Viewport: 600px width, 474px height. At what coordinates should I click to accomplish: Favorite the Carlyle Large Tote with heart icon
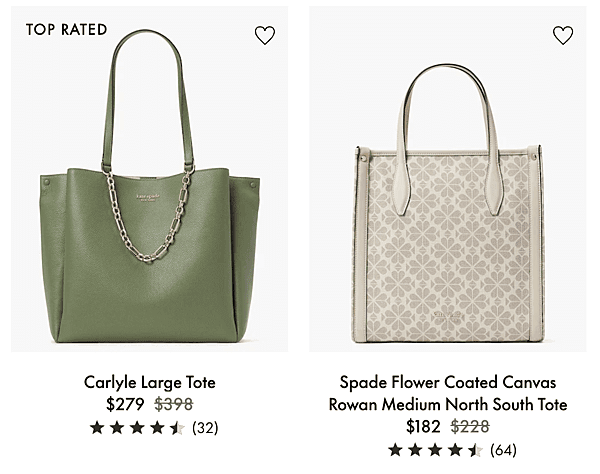tap(265, 35)
